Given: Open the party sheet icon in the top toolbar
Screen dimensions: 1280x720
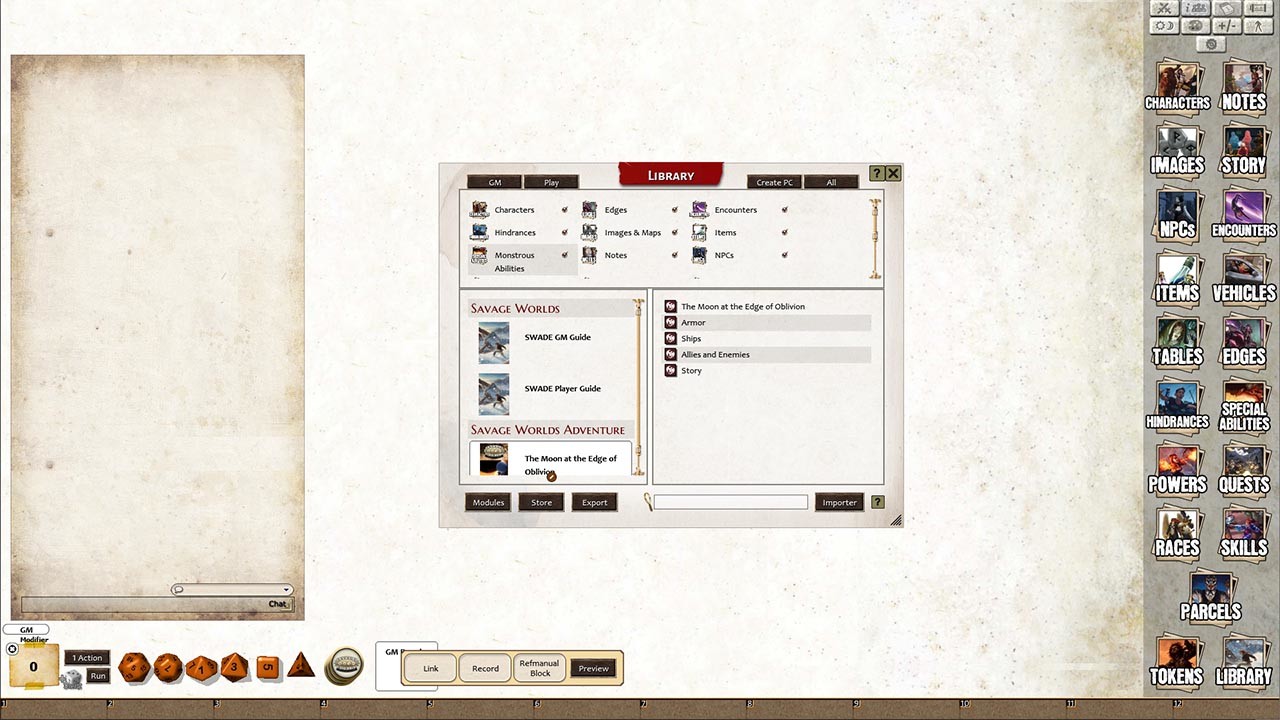Looking at the screenshot, I should 1195,8.
